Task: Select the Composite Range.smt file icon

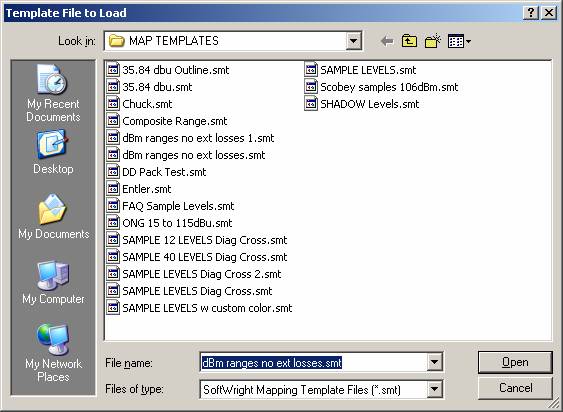Action: pos(113,121)
